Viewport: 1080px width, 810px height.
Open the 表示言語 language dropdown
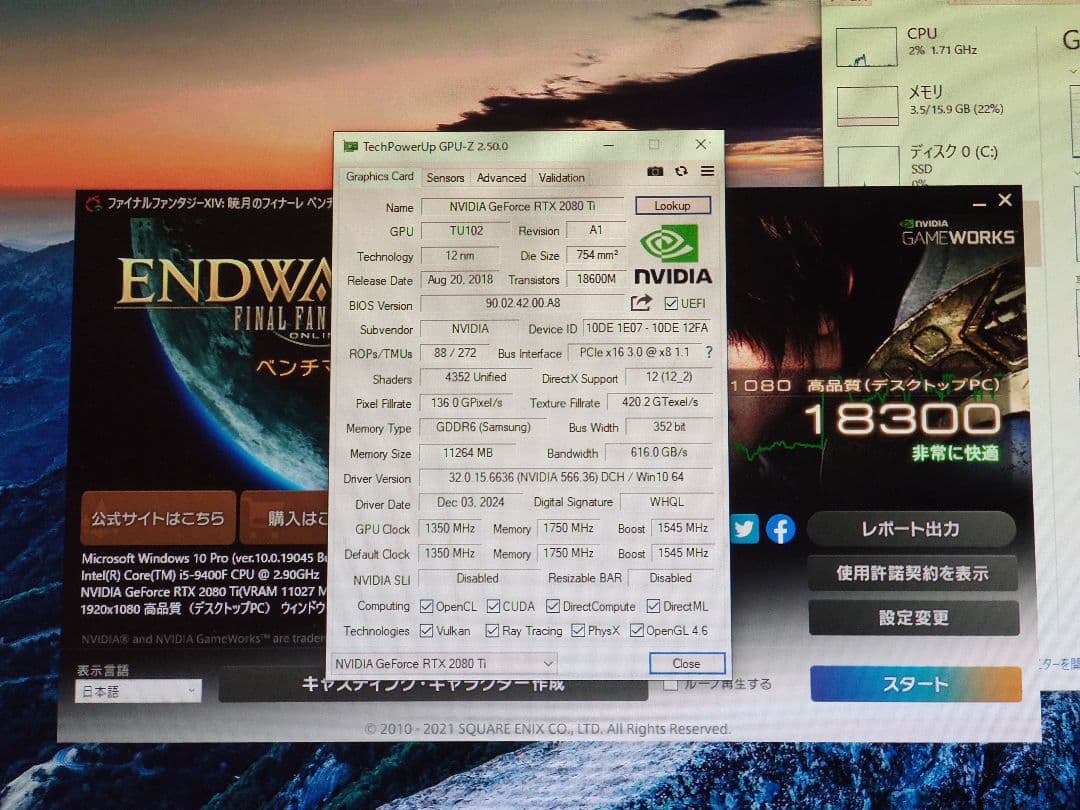pos(138,691)
